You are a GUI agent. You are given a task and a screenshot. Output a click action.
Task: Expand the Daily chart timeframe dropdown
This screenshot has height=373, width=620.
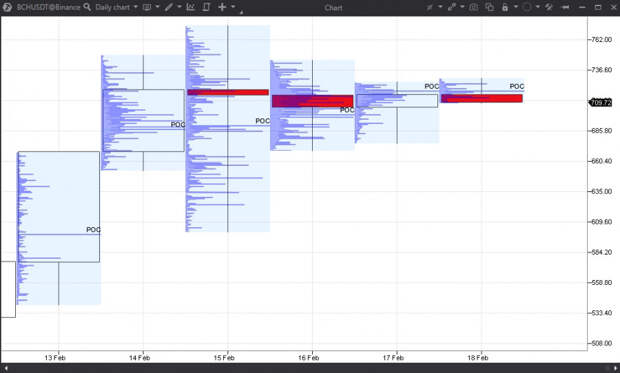pyautogui.click(x=136, y=7)
